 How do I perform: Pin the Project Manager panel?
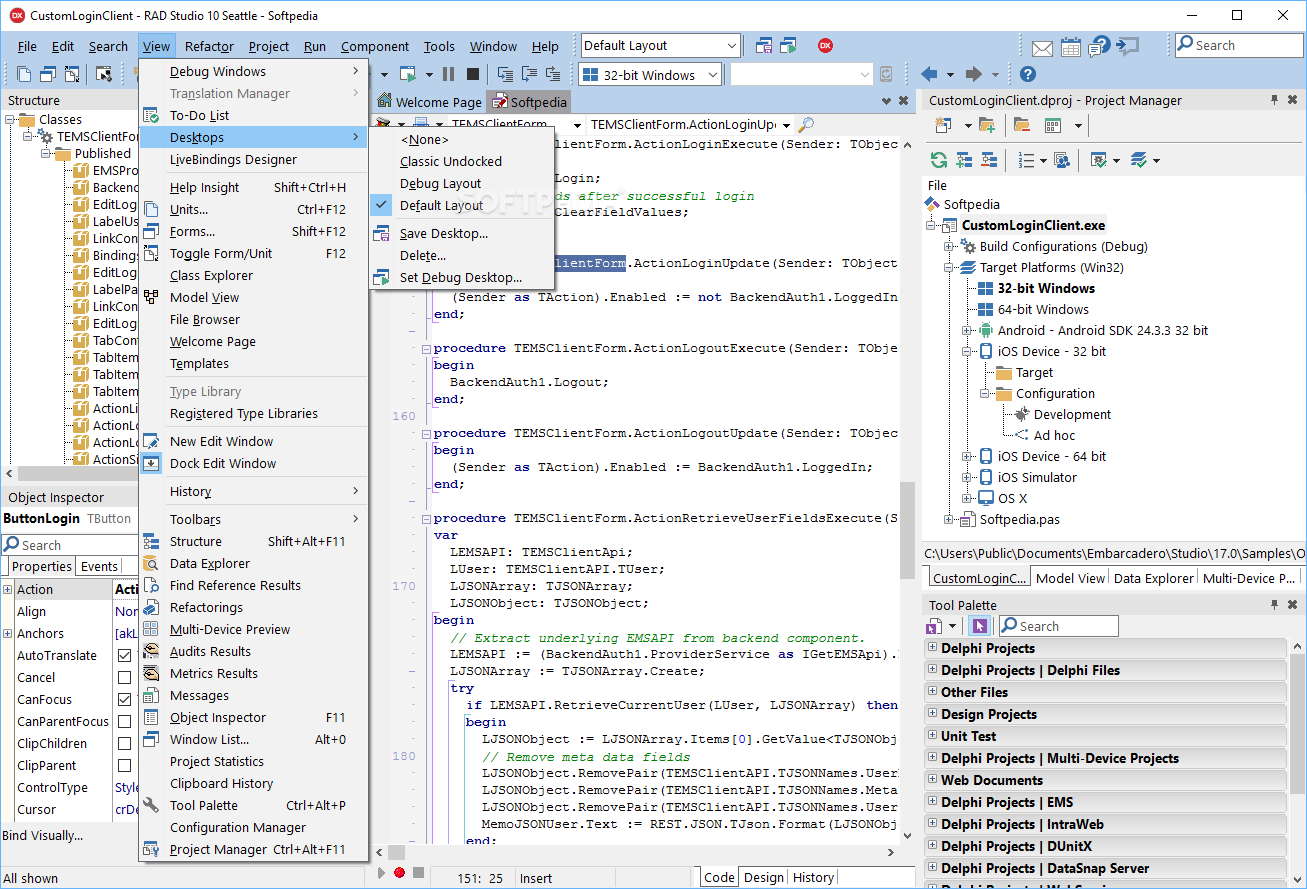pos(1275,100)
